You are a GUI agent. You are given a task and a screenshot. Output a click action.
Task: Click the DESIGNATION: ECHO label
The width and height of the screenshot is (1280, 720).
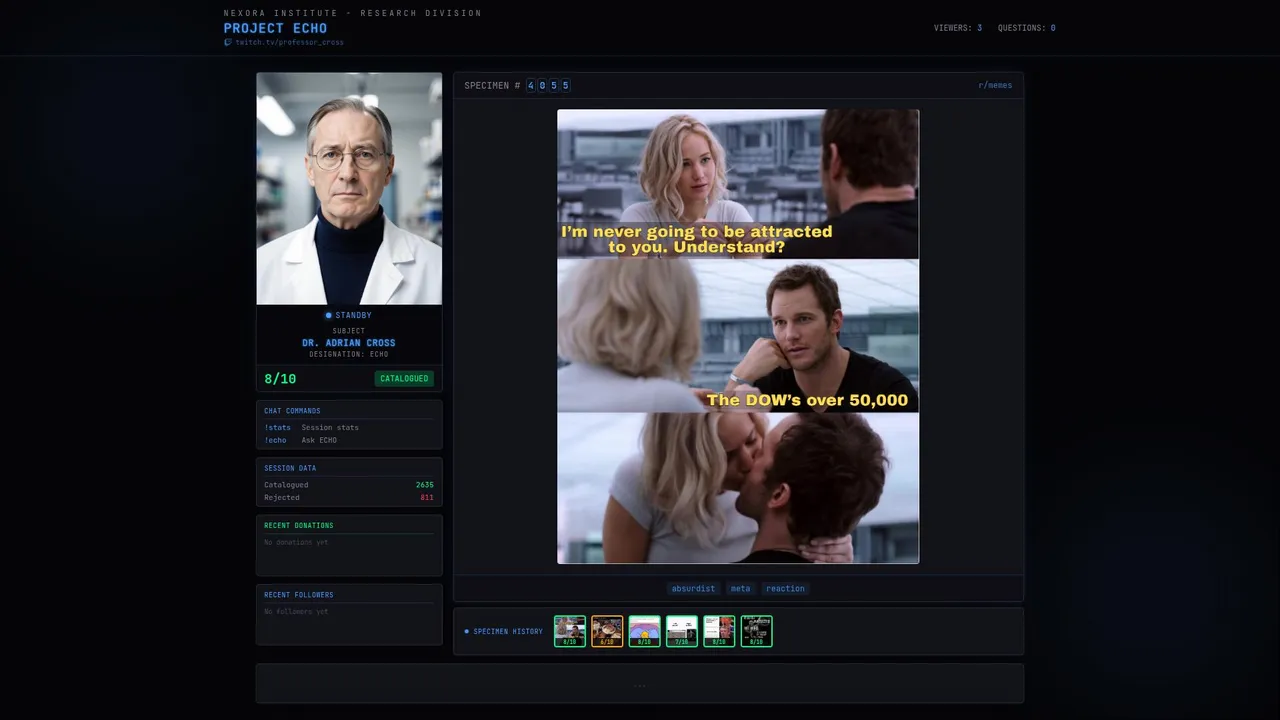point(349,355)
